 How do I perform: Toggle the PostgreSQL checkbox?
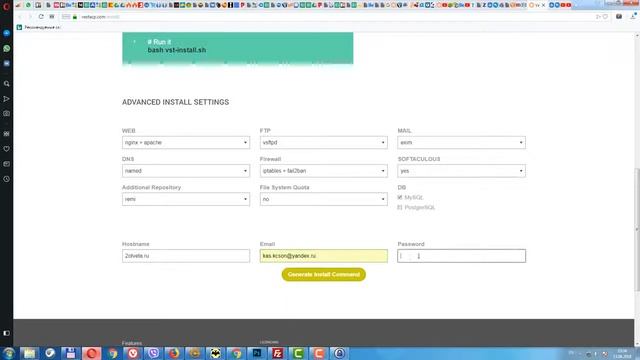pyautogui.click(x=400, y=207)
